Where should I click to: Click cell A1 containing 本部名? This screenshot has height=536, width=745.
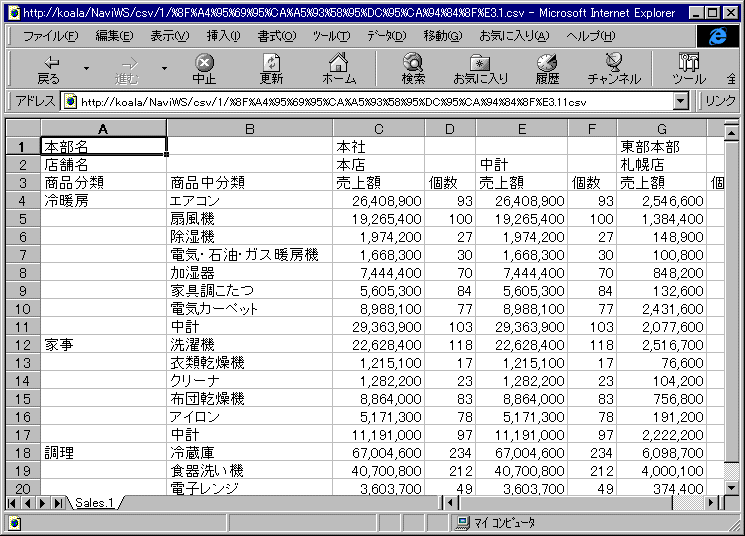pos(104,147)
